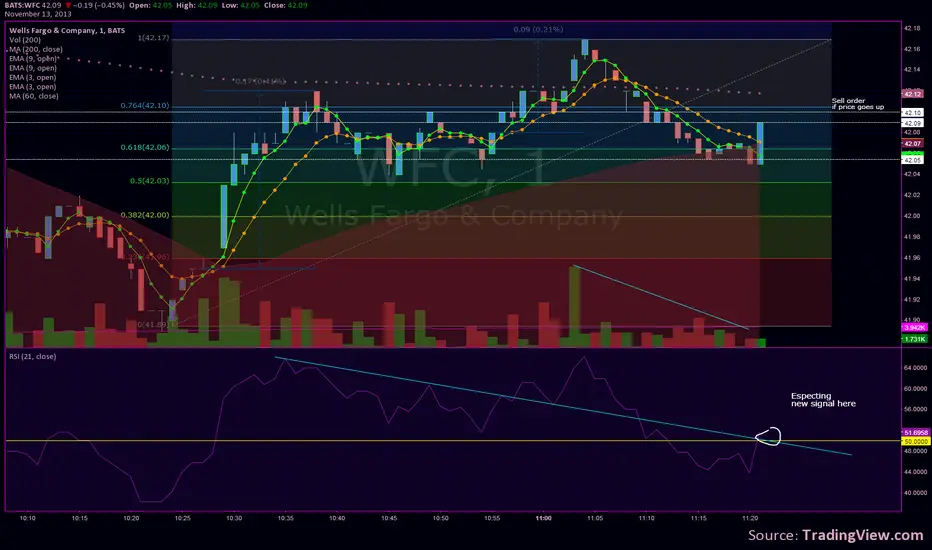The height and width of the screenshot is (550, 932).
Task: Click the RSI (21, close) pane label
Action: [33, 357]
